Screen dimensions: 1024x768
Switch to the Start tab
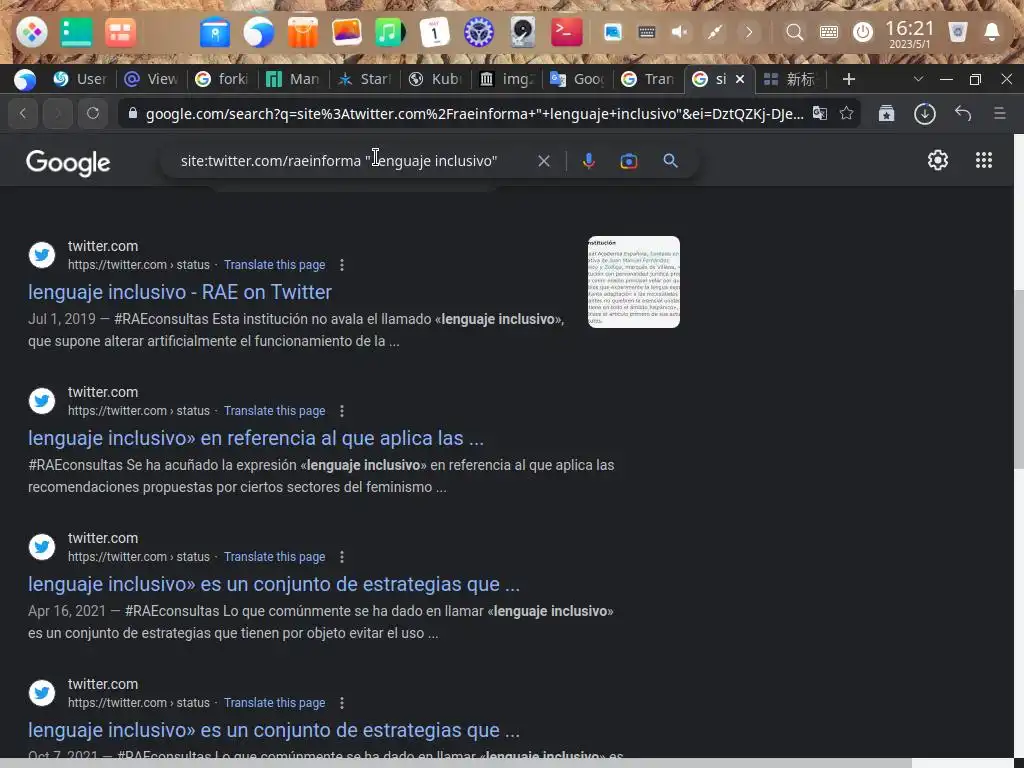(364, 79)
